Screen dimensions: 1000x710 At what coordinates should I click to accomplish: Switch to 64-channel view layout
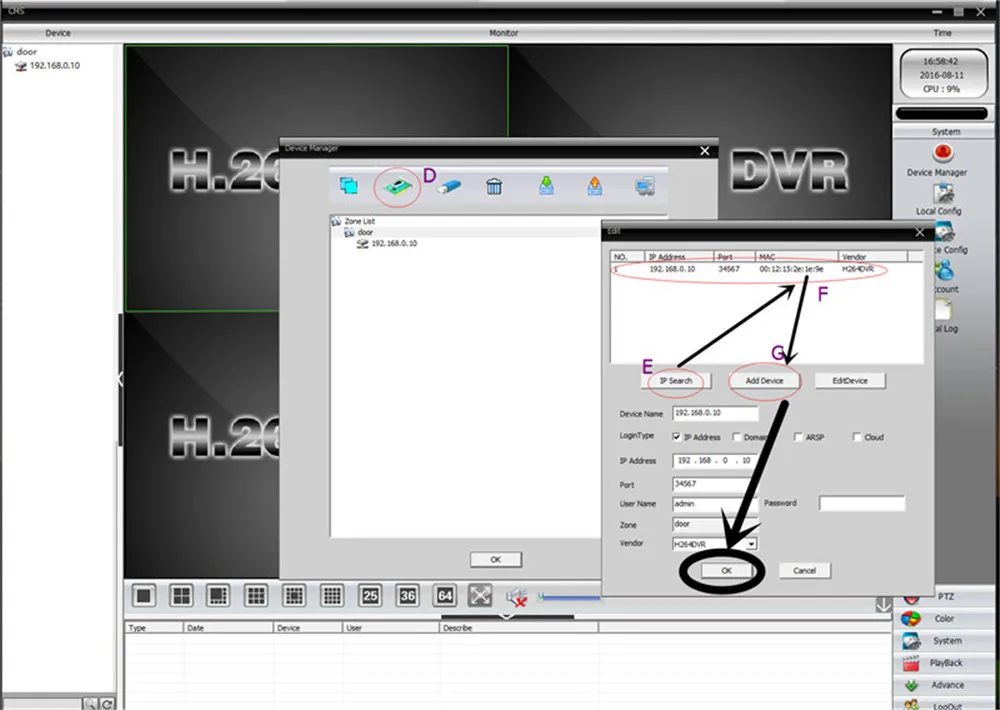pos(445,596)
